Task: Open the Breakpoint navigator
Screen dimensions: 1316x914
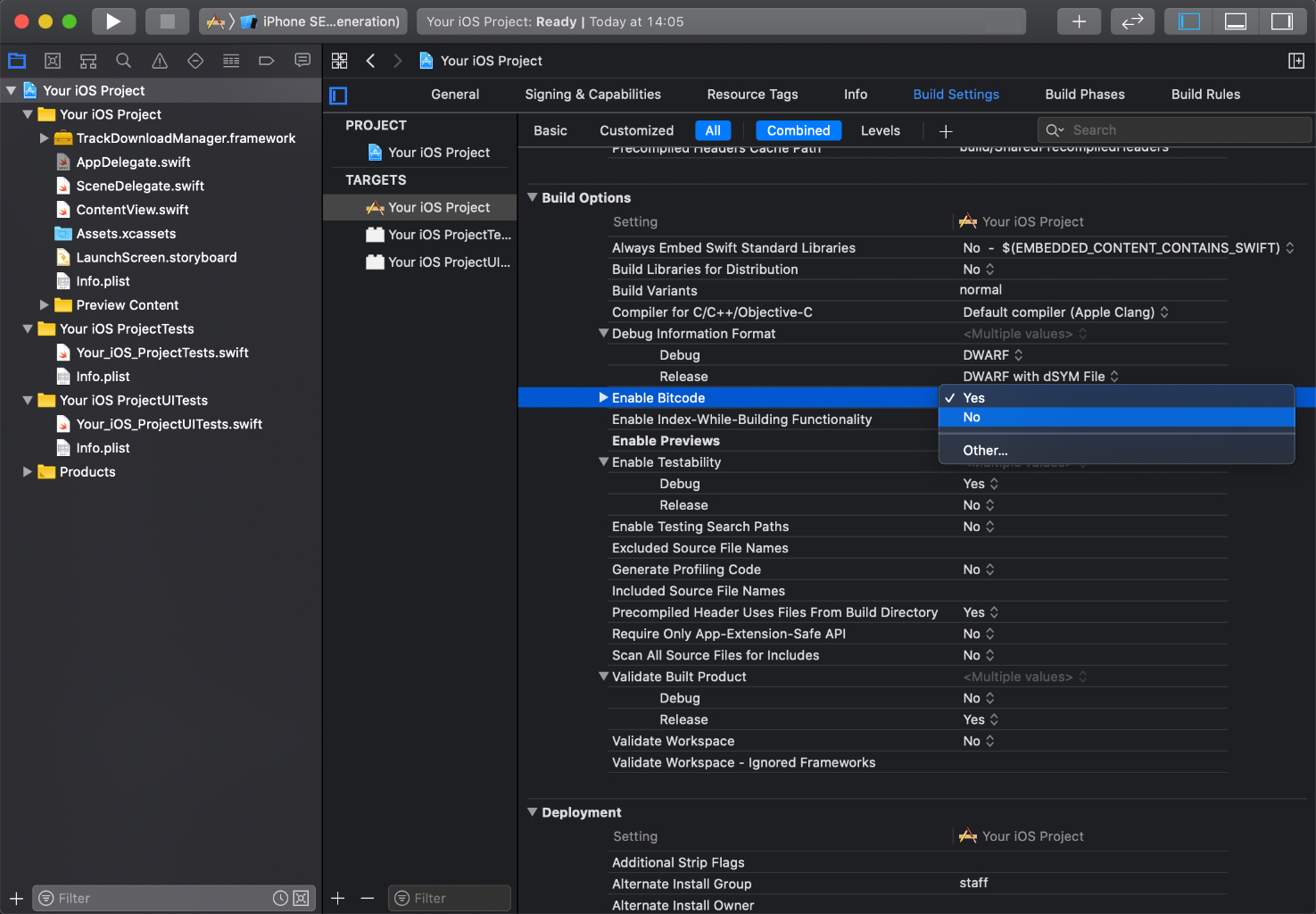Action: (267, 61)
